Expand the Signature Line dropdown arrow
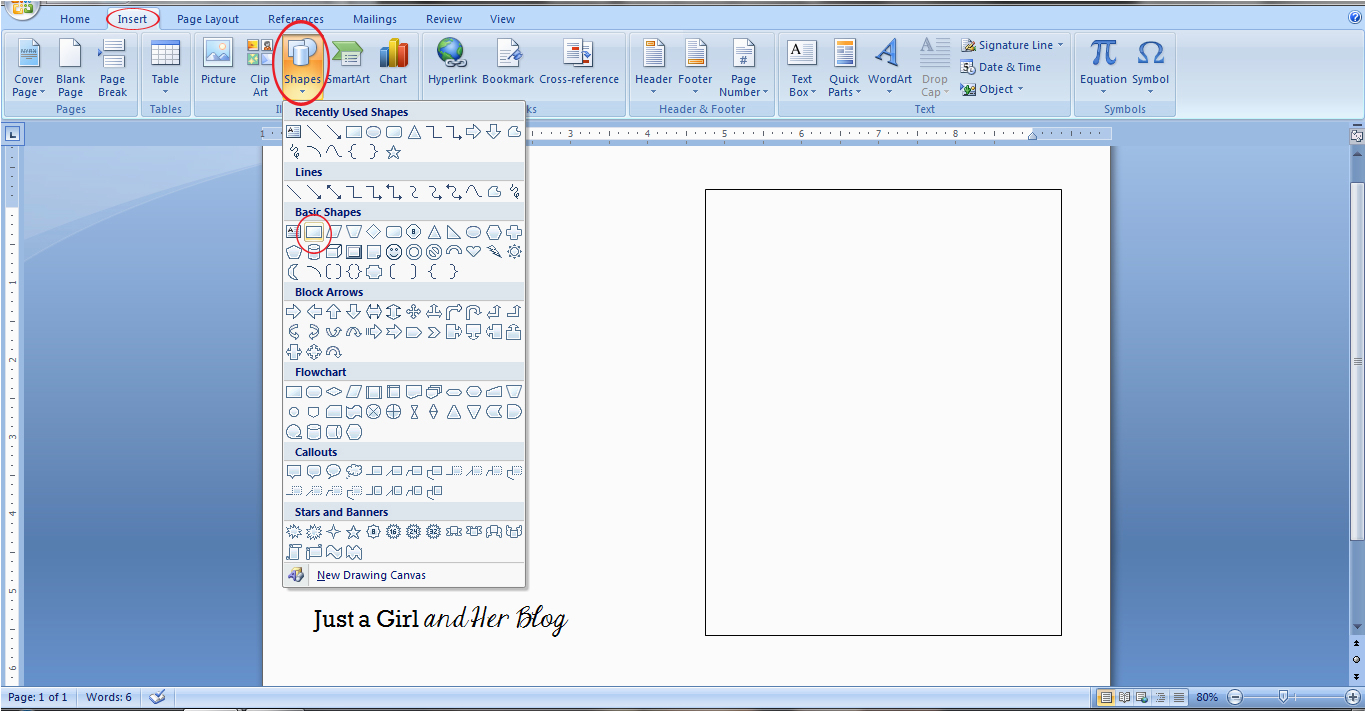The width and height of the screenshot is (1366, 712). coord(1060,45)
